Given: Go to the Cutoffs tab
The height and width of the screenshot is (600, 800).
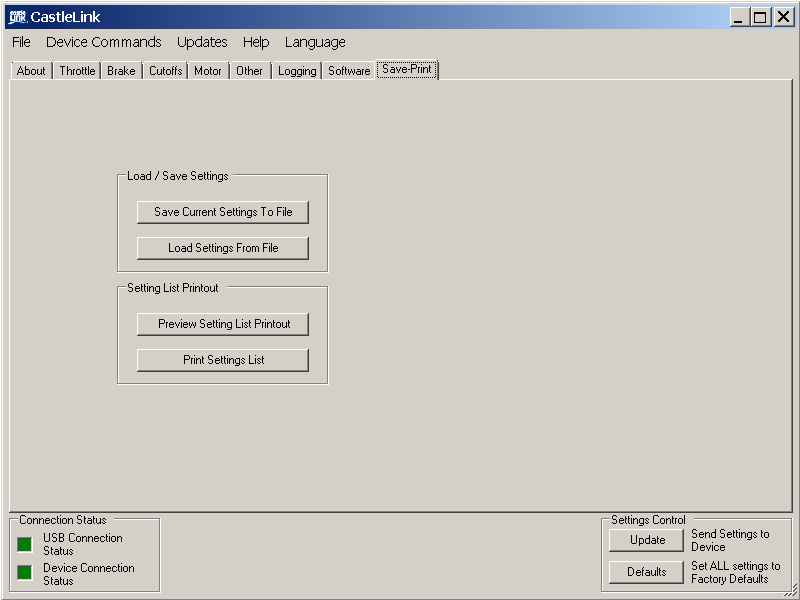Looking at the screenshot, I should [165, 71].
